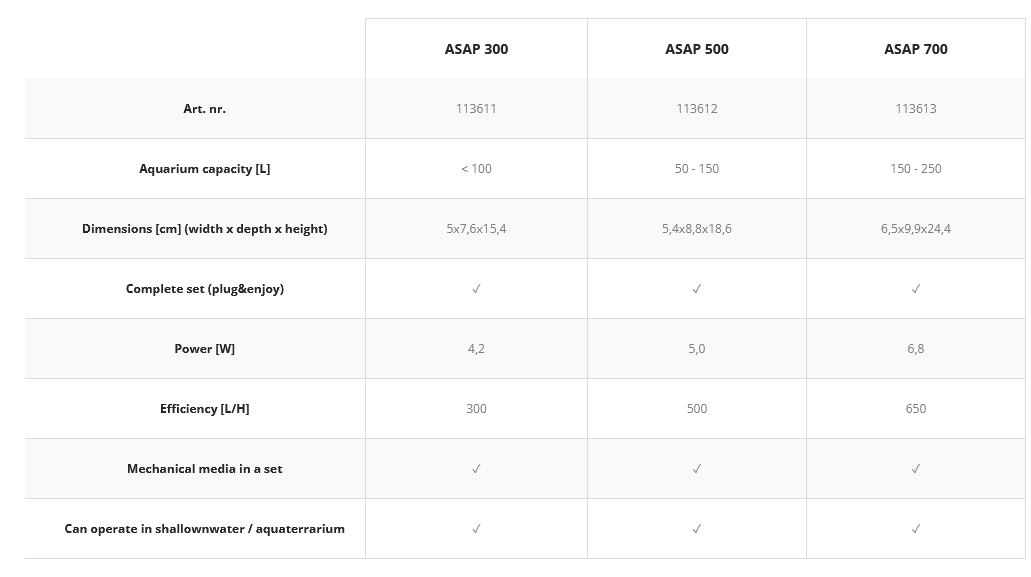
Task: Click ASAP 700 mechanical media checkmark
Action: point(916,469)
